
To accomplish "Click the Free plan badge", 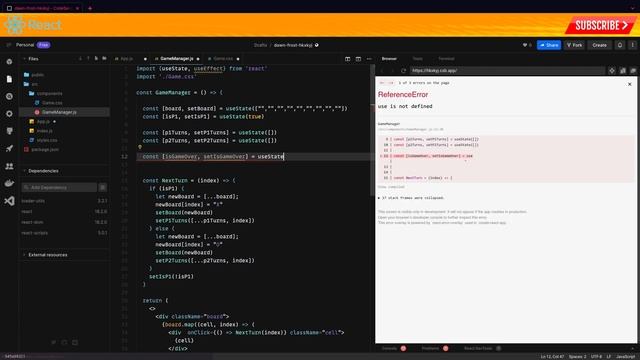I will click(x=43, y=45).
